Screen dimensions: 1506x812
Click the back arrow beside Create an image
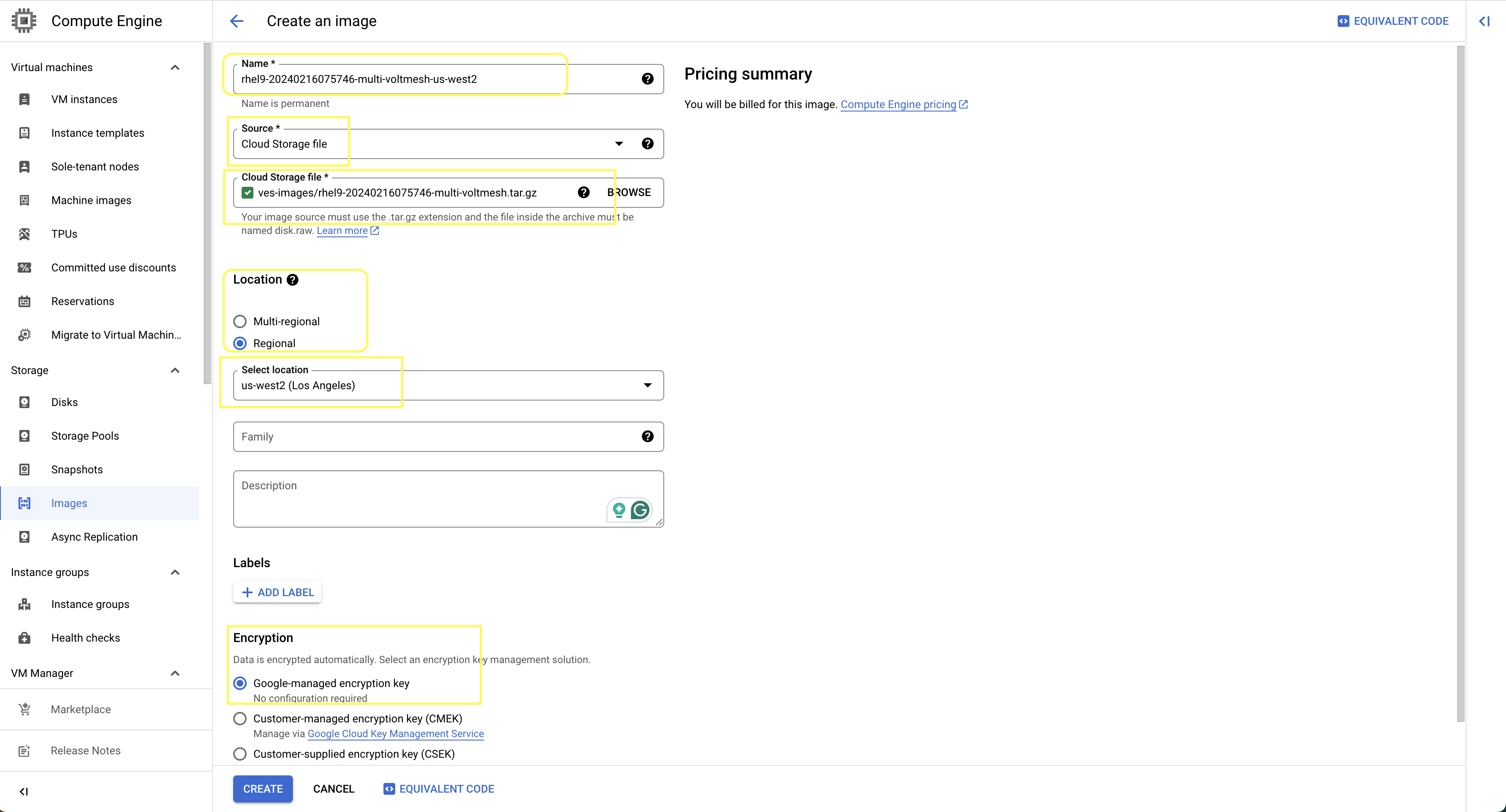tap(236, 21)
